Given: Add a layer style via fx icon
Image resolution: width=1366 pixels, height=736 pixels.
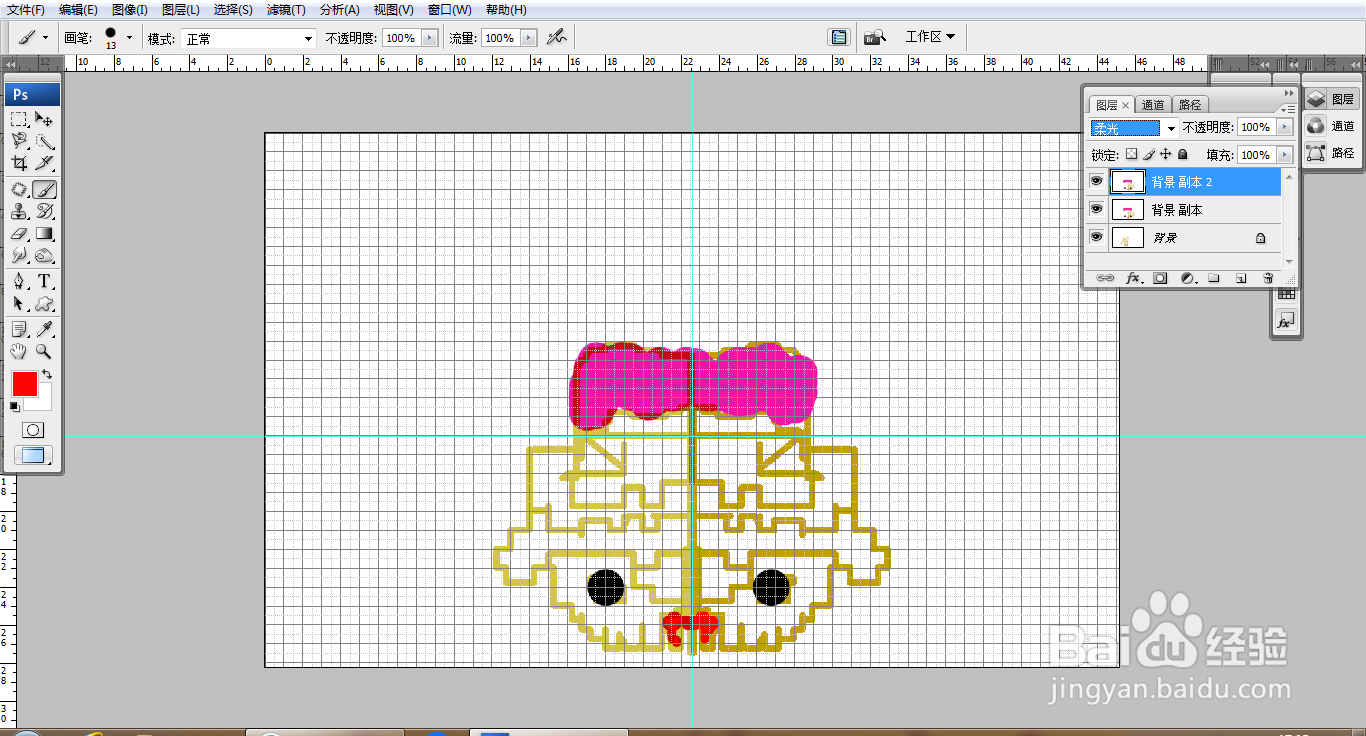Looking at the screenshot, I should (x=1133, y=278).
